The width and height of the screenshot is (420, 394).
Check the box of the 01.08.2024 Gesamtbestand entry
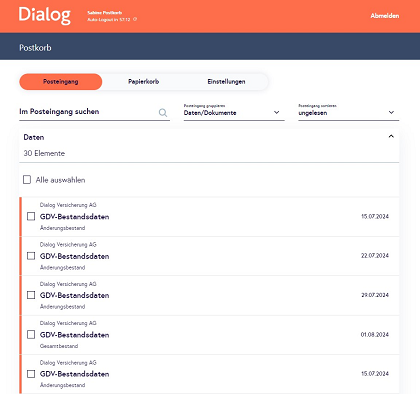point(31,334)
